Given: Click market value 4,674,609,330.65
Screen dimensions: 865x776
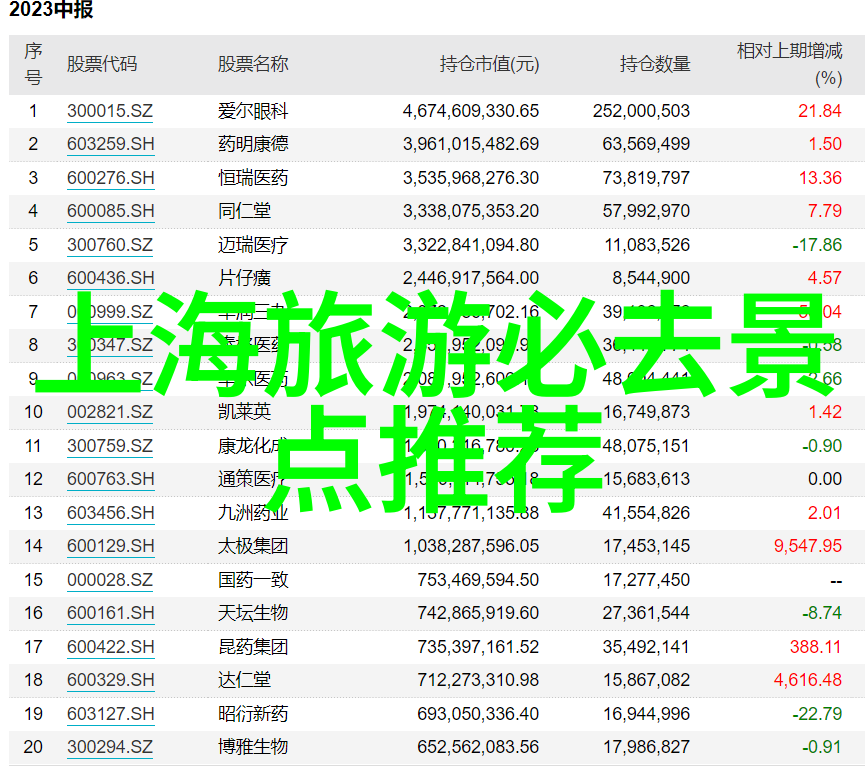Looking at the screenshot, I should (471, 111).
